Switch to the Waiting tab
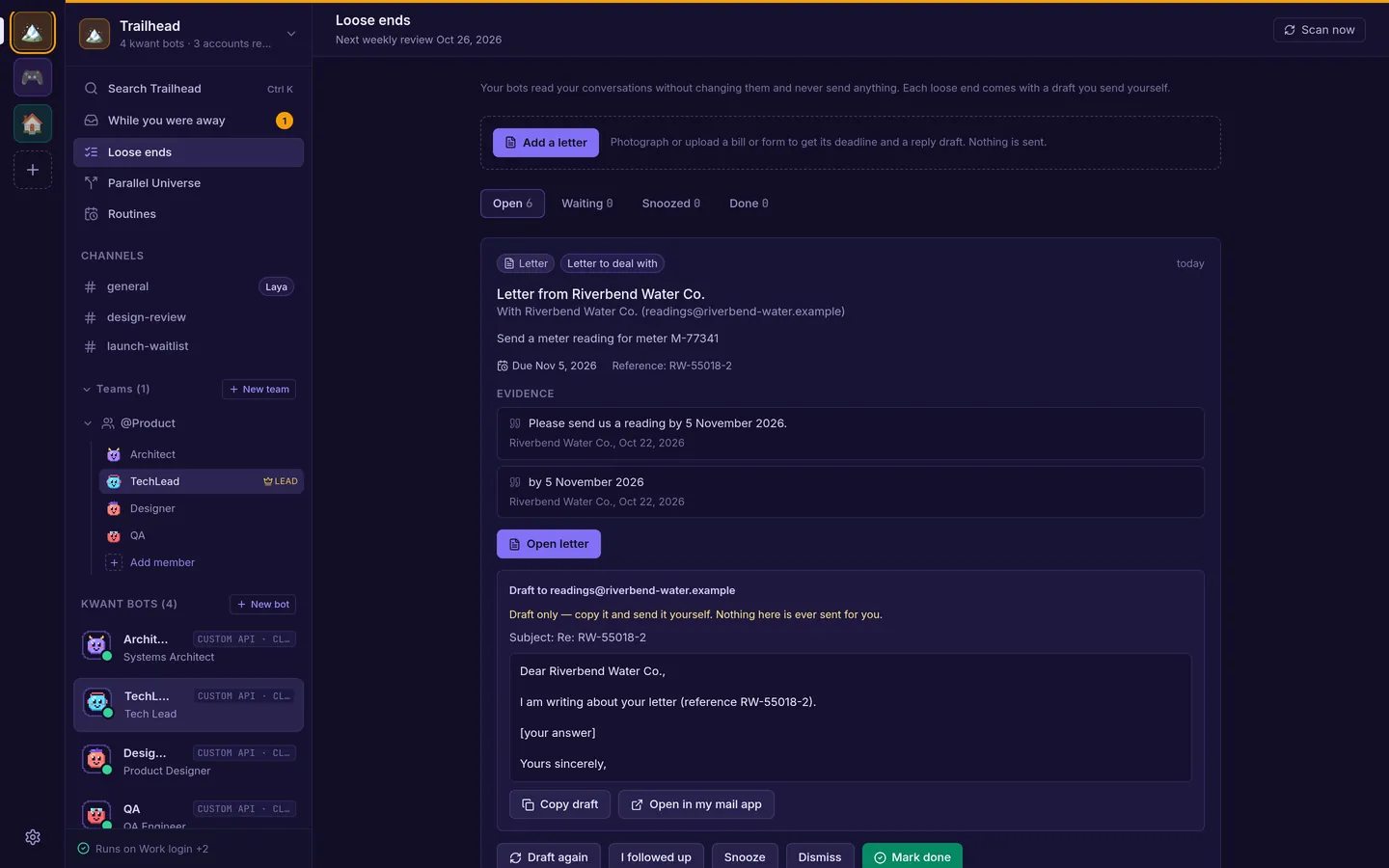This screenshot has height=868, width=1389. click(587, 203)
